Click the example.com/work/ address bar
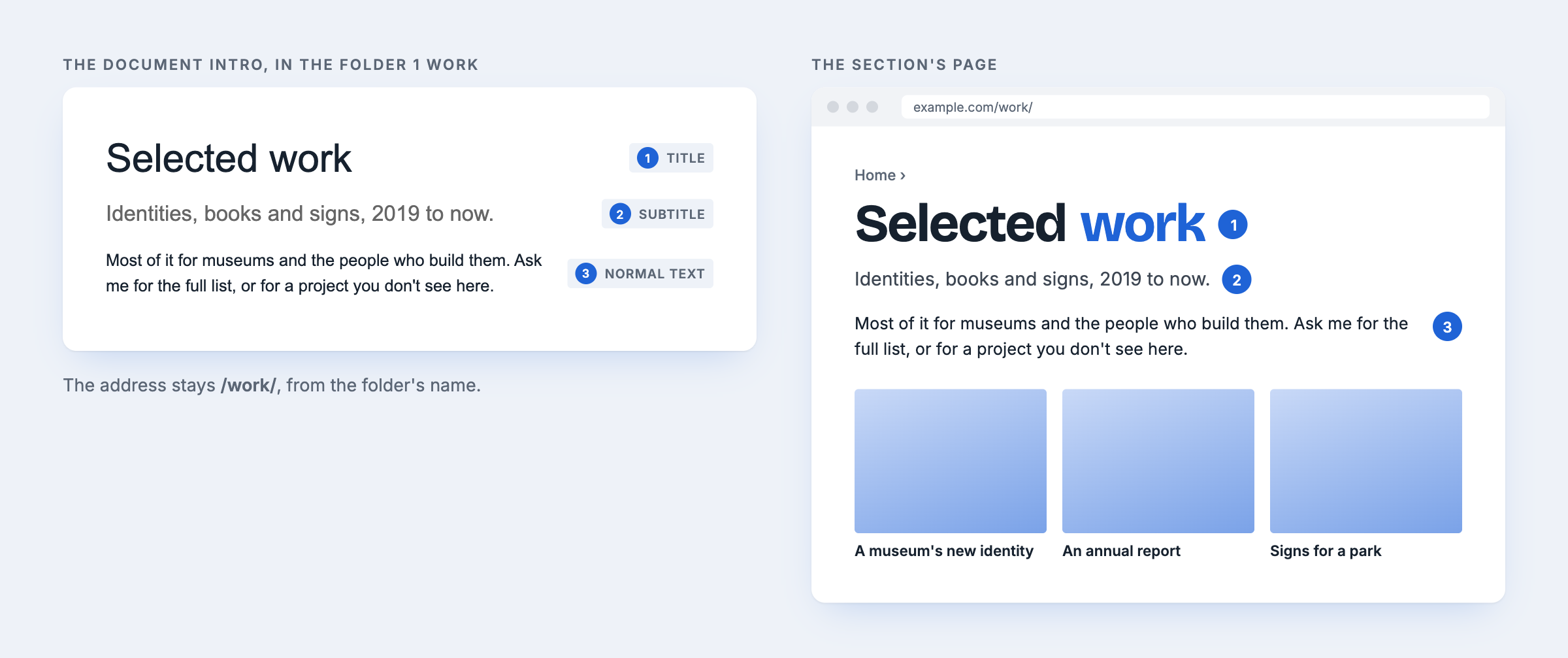The width and height of the screenshot is (1568, 658). tap(1195, 107)
